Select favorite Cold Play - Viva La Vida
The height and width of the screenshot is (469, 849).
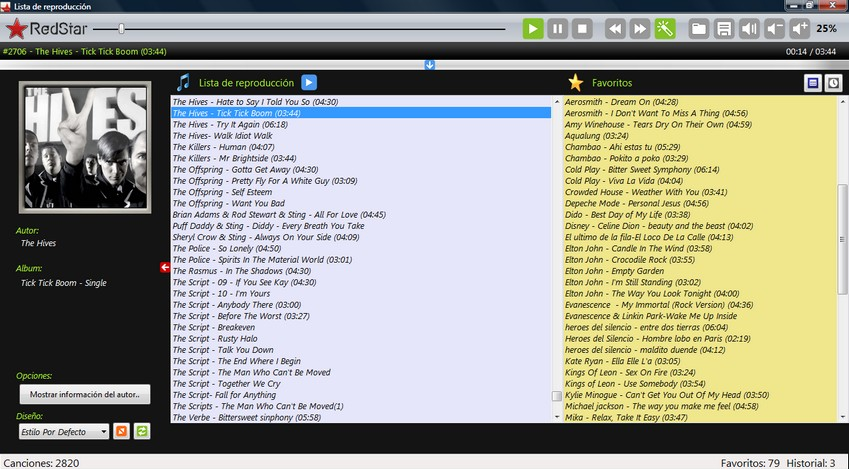(x=700, y=180)
